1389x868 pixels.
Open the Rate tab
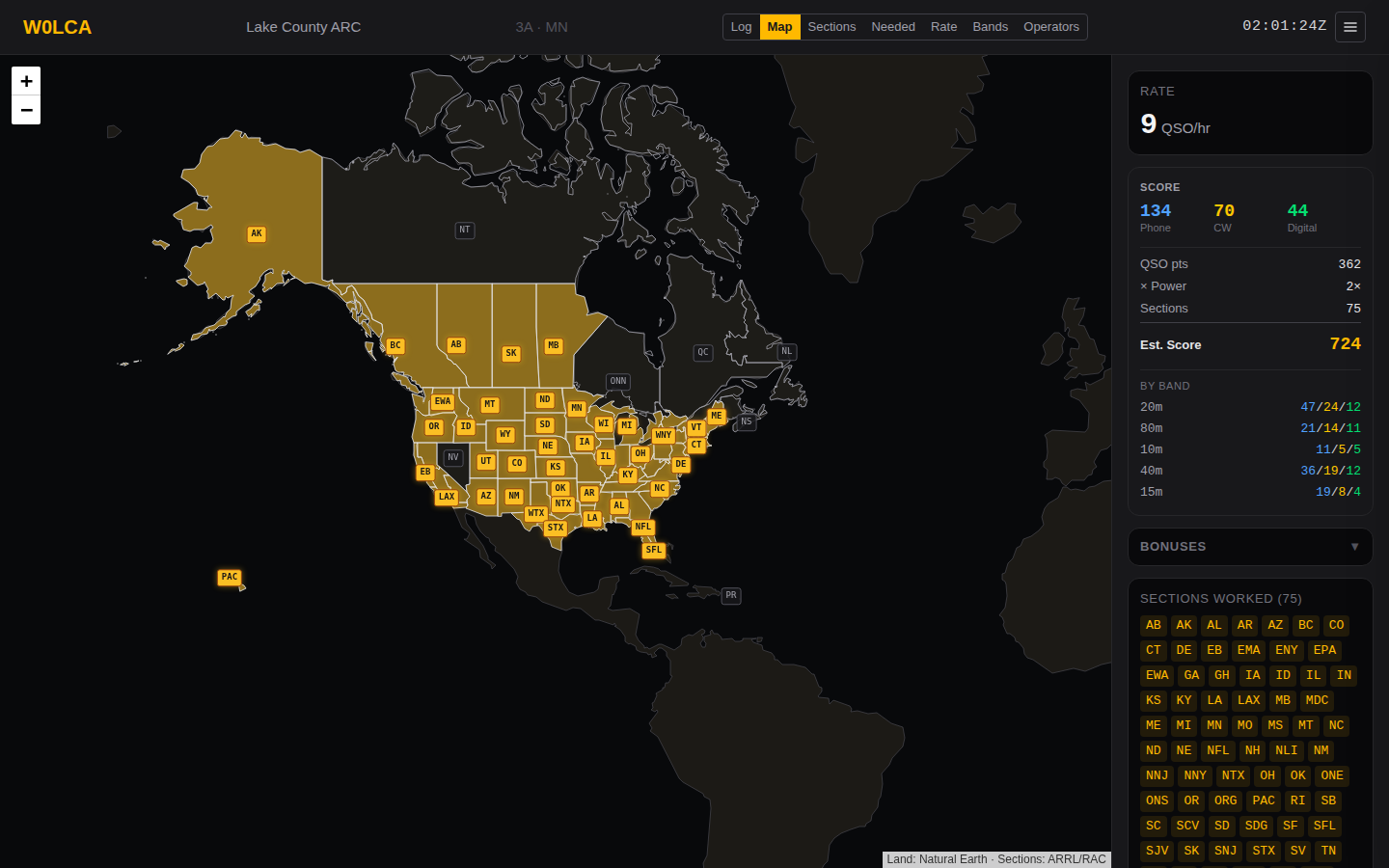pyautogui.click(x=944, y=27)
